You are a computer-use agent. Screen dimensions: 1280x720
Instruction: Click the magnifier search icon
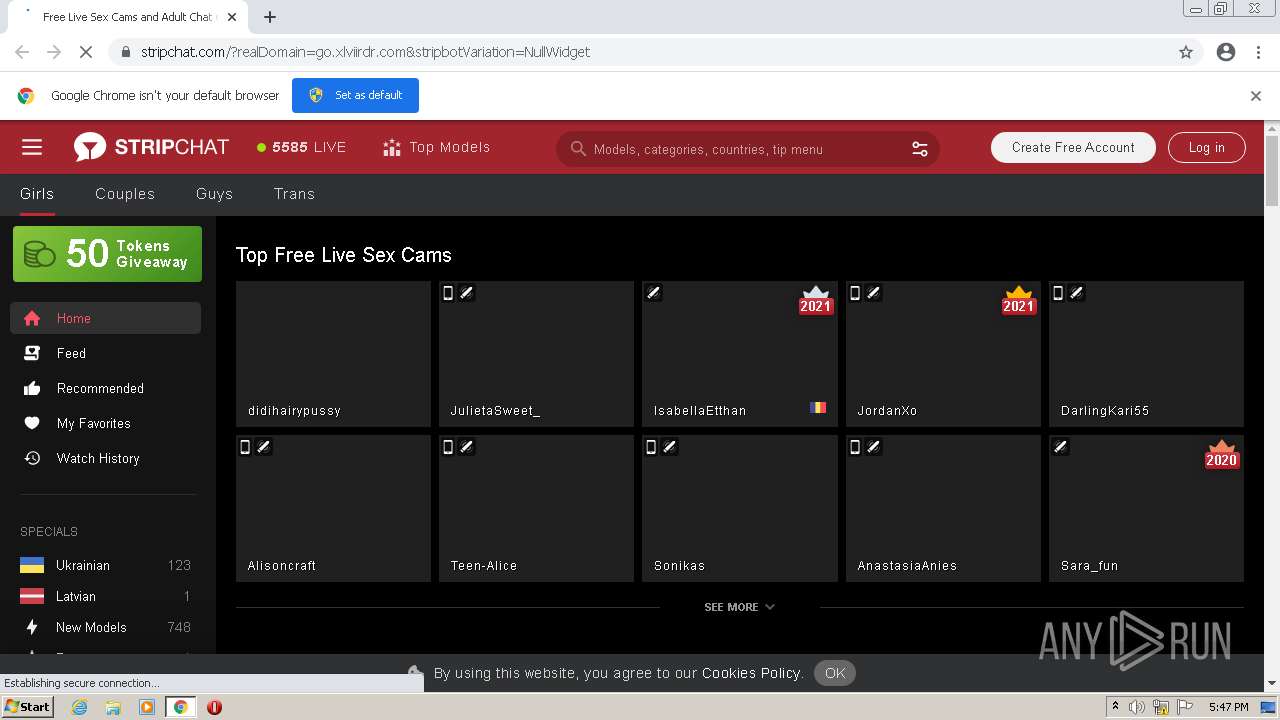click(x=578, y=149)
